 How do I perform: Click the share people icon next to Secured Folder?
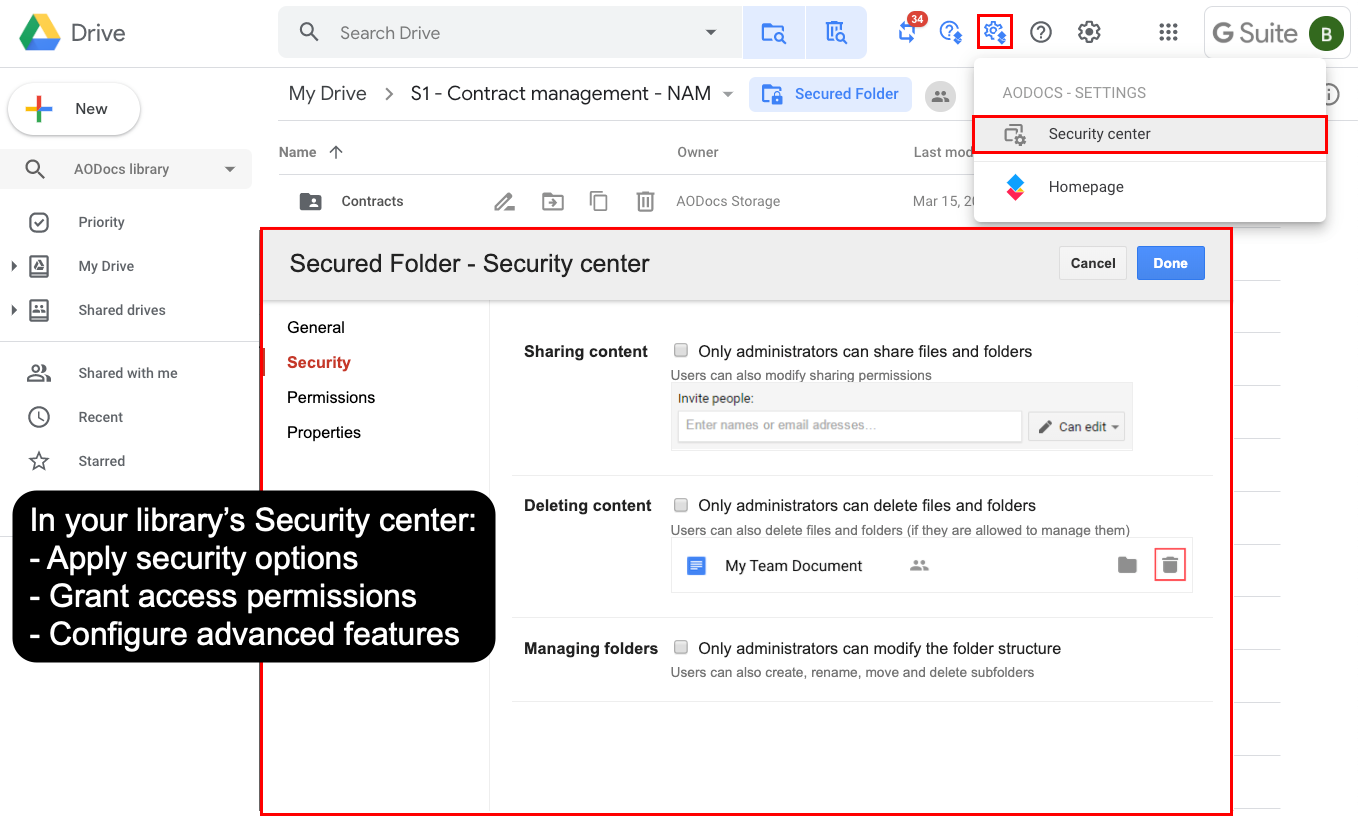pyautogui.click(x=939, y=95)
